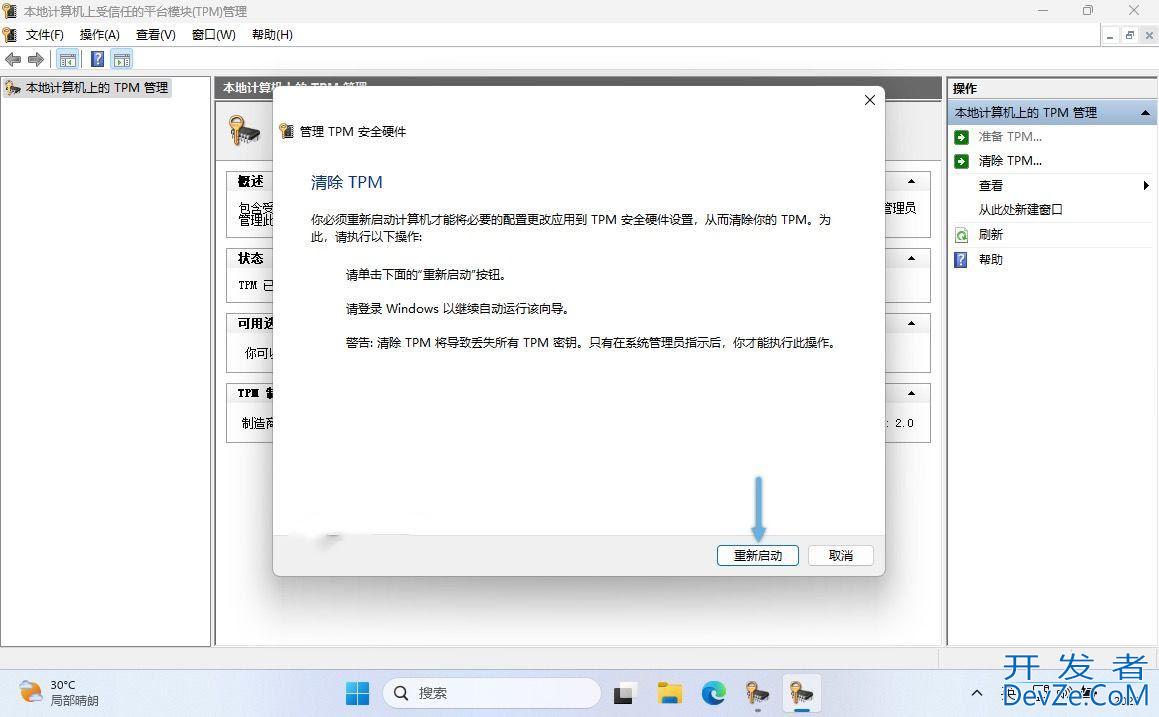Open the weather widget showing 30°C
Viewport: 1159px width, 717px height.
click(x=59, y=693)
